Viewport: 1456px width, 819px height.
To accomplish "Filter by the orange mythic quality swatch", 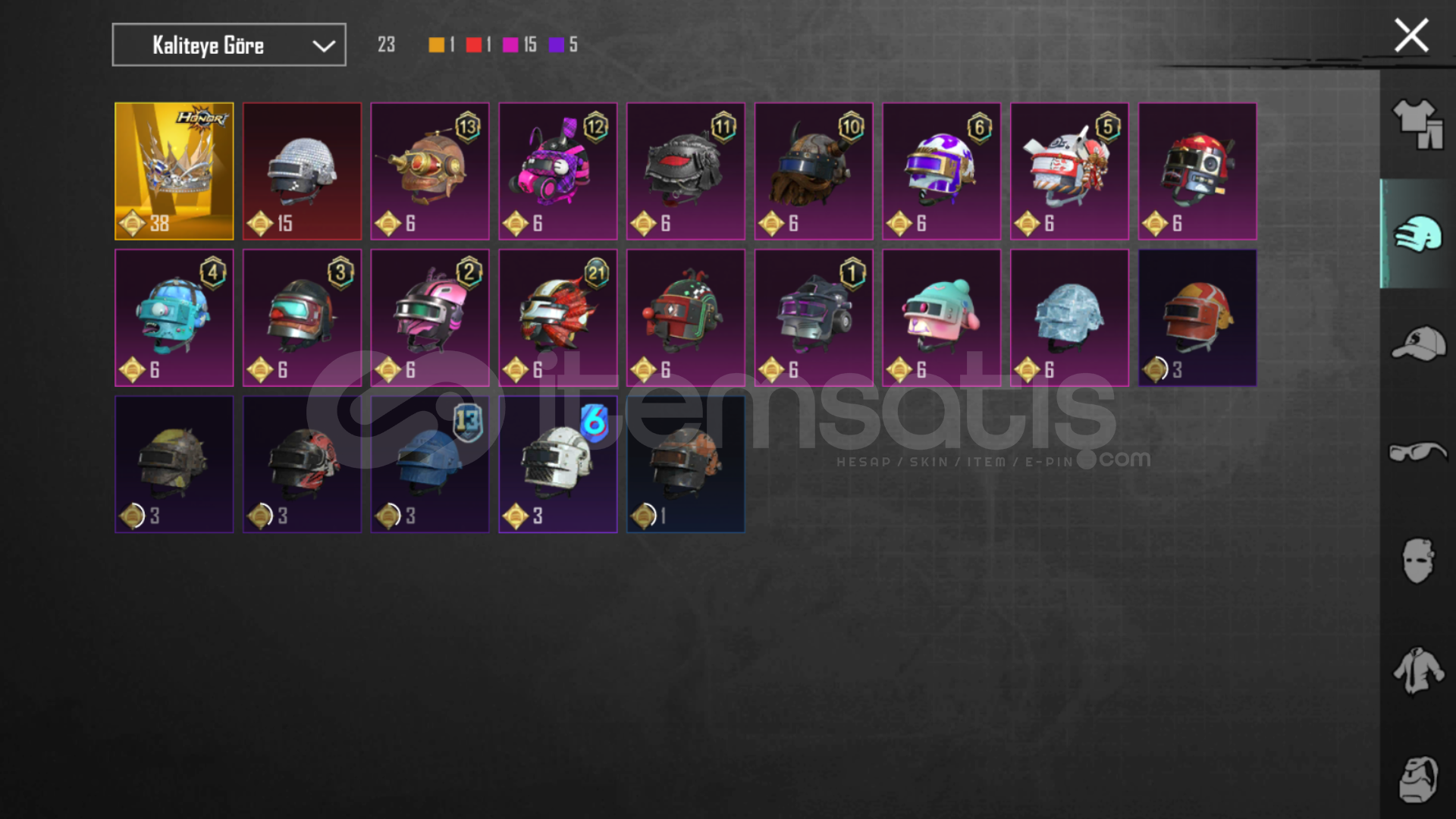I will point(437,45).
